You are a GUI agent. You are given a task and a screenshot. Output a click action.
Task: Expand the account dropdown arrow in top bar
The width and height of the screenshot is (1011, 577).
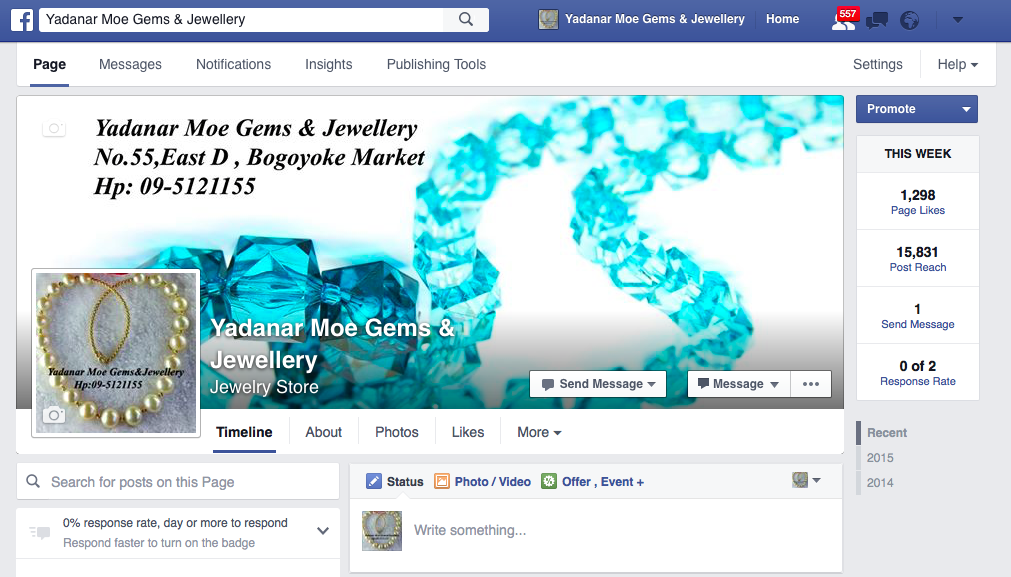[x=958, y=20]
